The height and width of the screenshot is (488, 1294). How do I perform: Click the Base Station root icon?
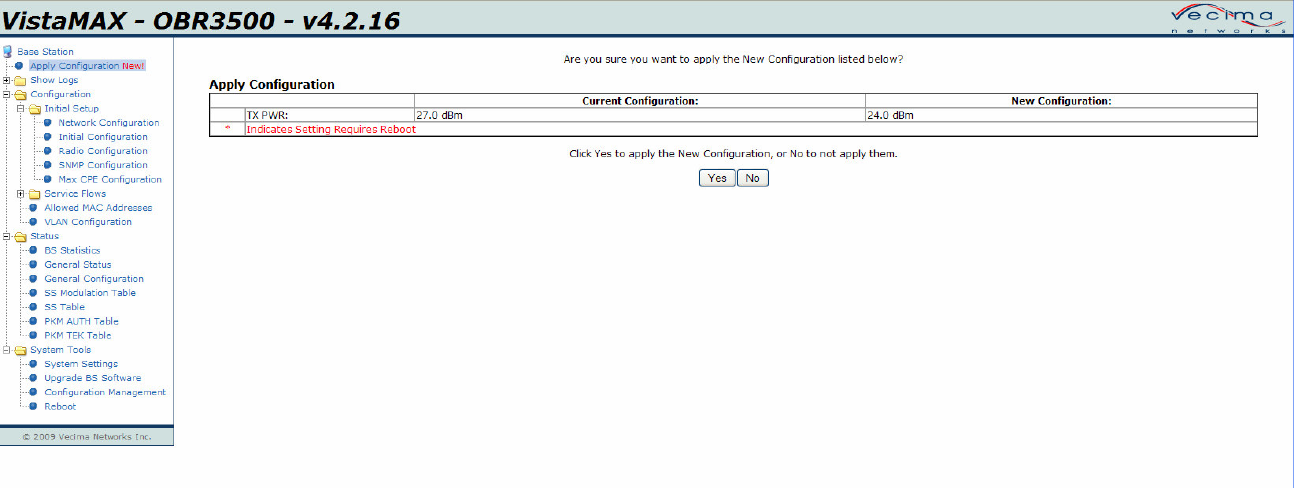[x=8, y=51]
